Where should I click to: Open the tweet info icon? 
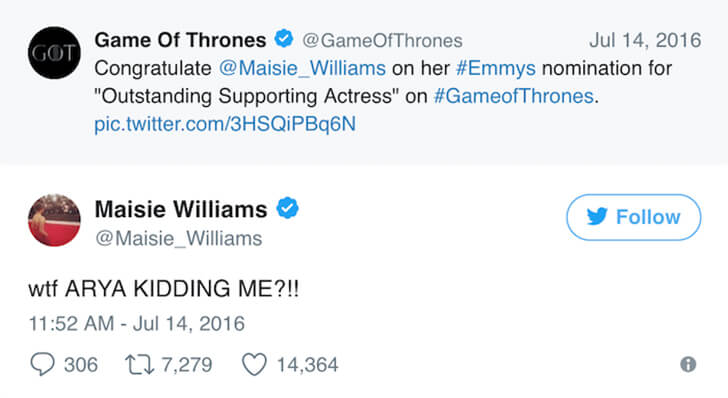coord(688,364)
